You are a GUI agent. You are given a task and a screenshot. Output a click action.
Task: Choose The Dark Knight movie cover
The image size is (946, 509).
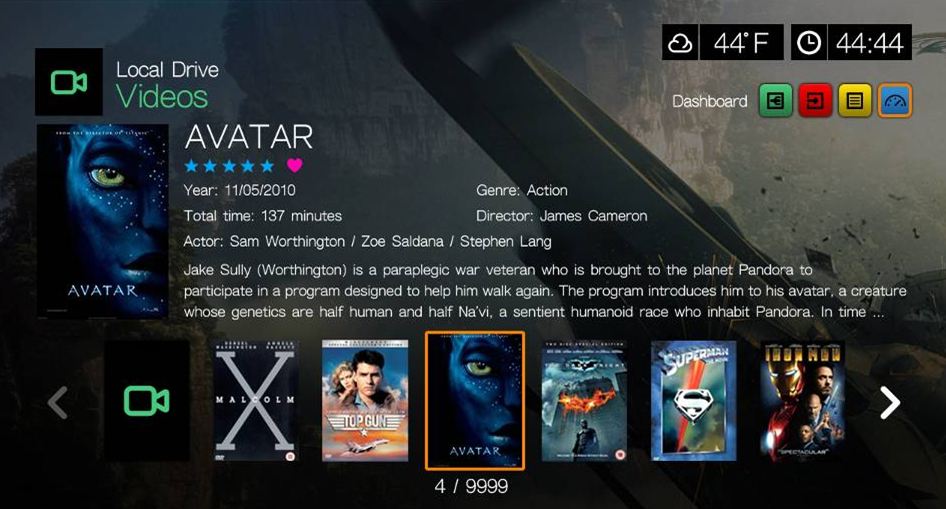point(584,401)
